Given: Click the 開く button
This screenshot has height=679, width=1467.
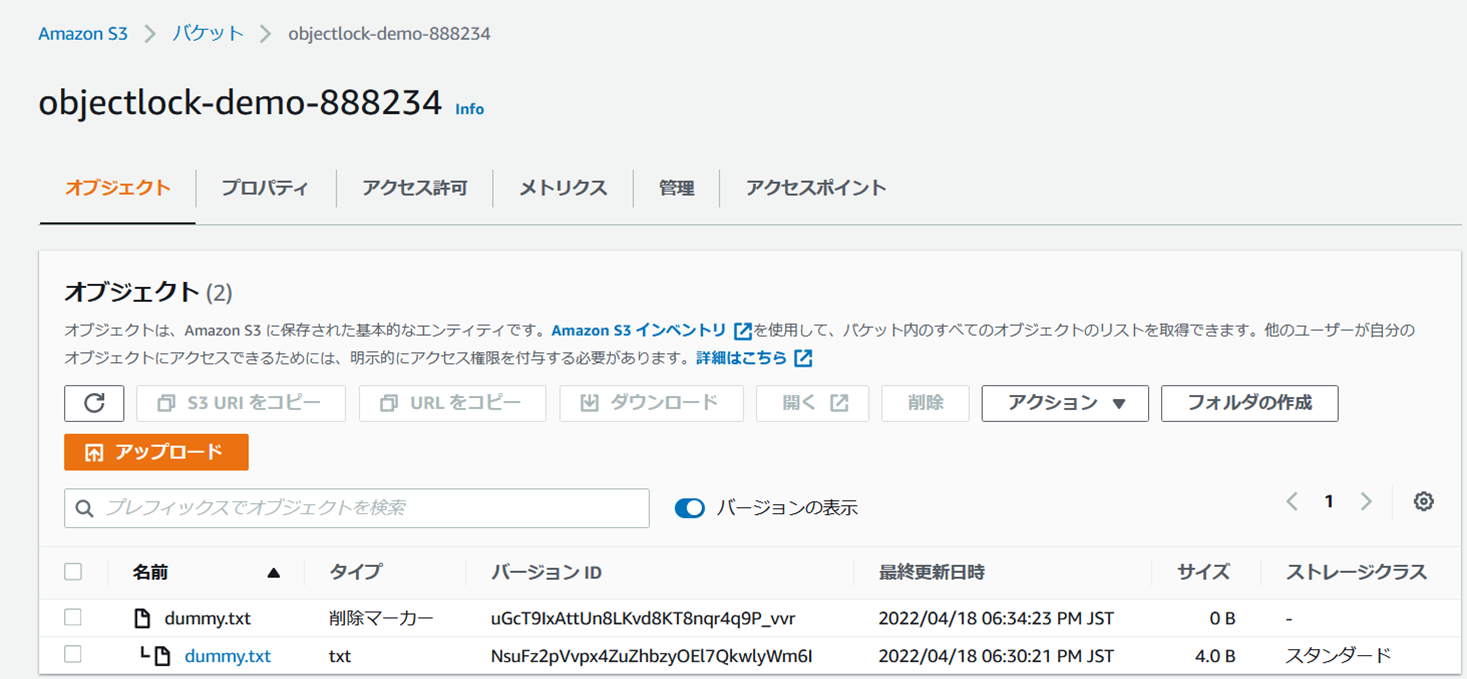Looking at the screenshot, I should [x=813, y=403].
